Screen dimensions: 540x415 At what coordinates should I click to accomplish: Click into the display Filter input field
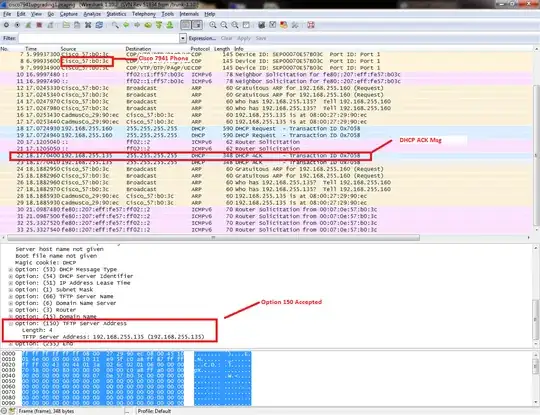point(99,38)
